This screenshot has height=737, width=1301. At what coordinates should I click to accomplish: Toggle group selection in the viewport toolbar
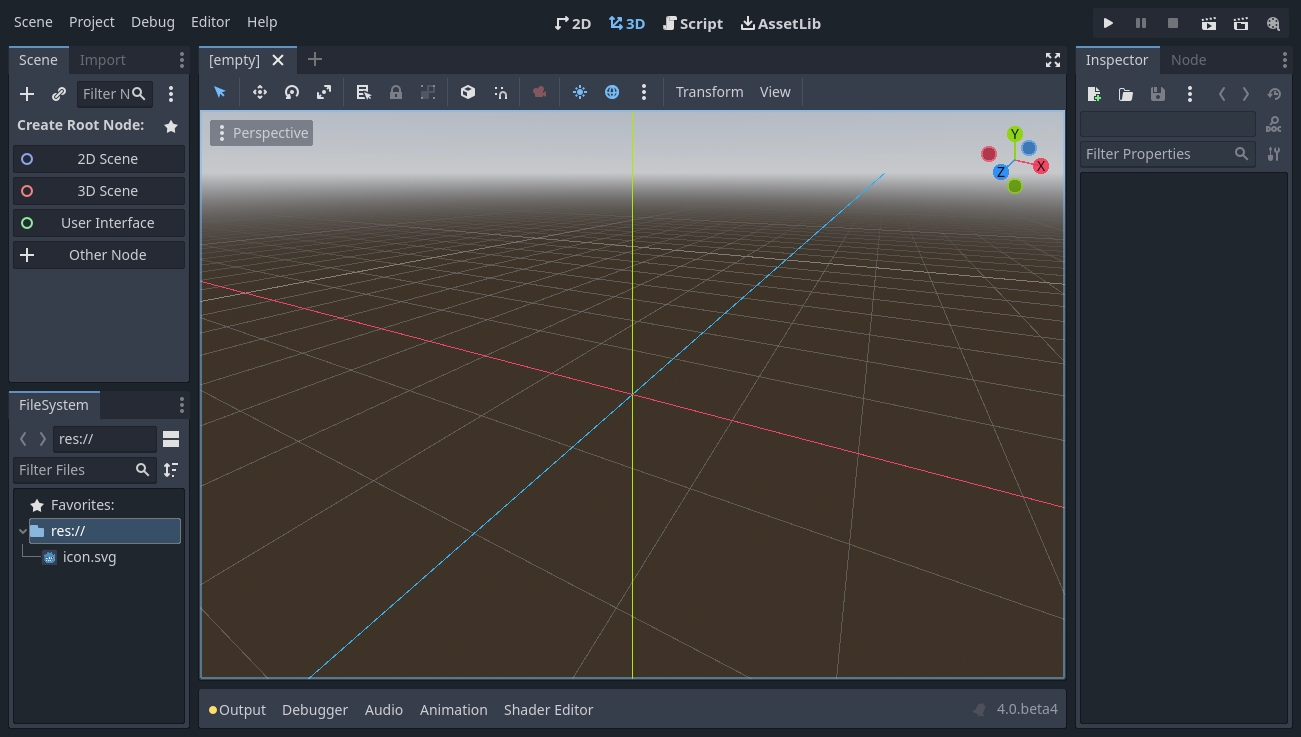(x=428, y=92)
